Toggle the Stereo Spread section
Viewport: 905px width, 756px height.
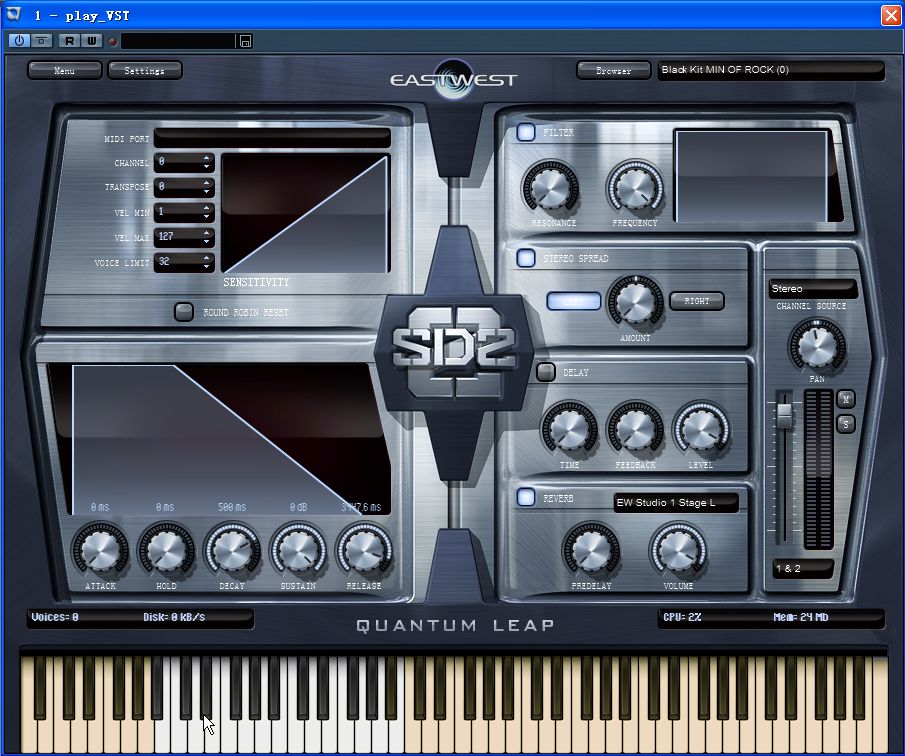[x=526, y=257]
